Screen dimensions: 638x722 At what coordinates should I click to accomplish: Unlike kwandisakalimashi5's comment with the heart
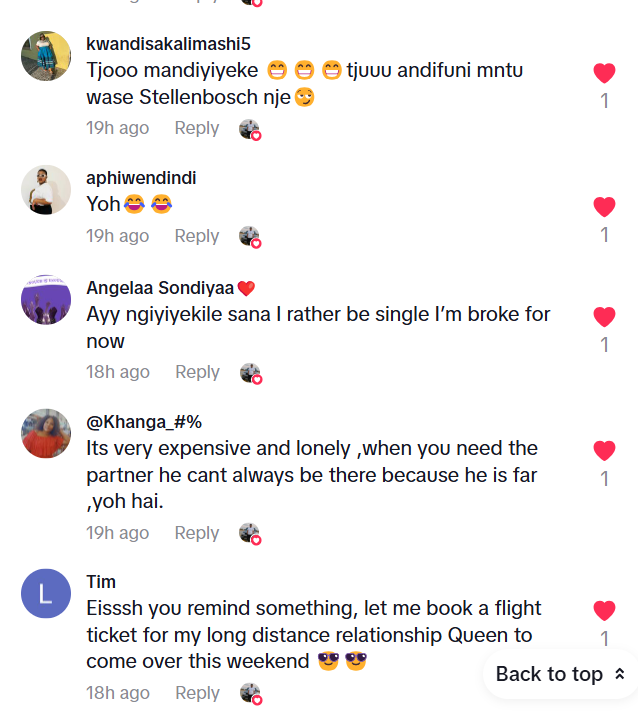coord(604,73)
